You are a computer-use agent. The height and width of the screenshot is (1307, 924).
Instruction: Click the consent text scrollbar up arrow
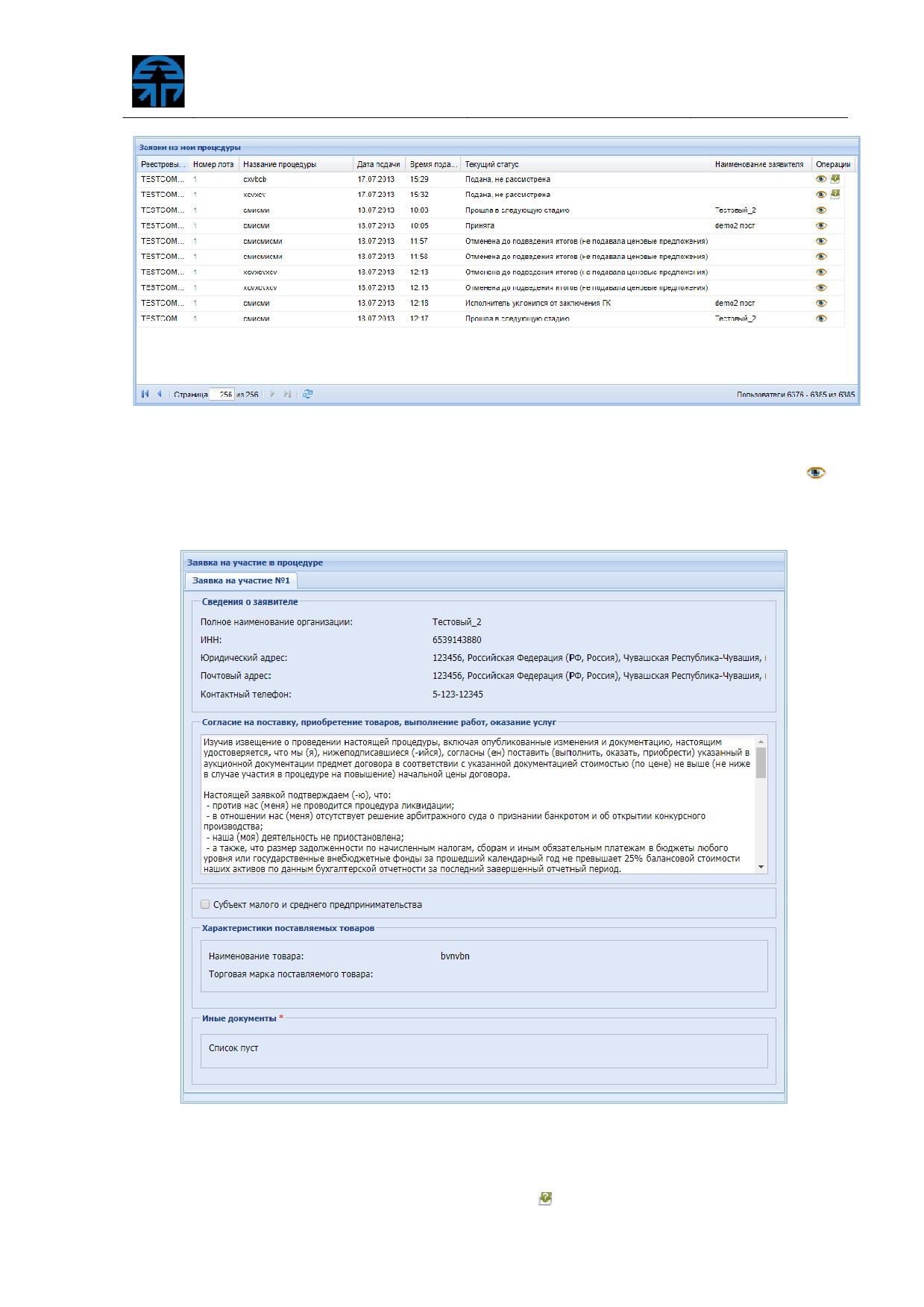(x=761, y=742)
